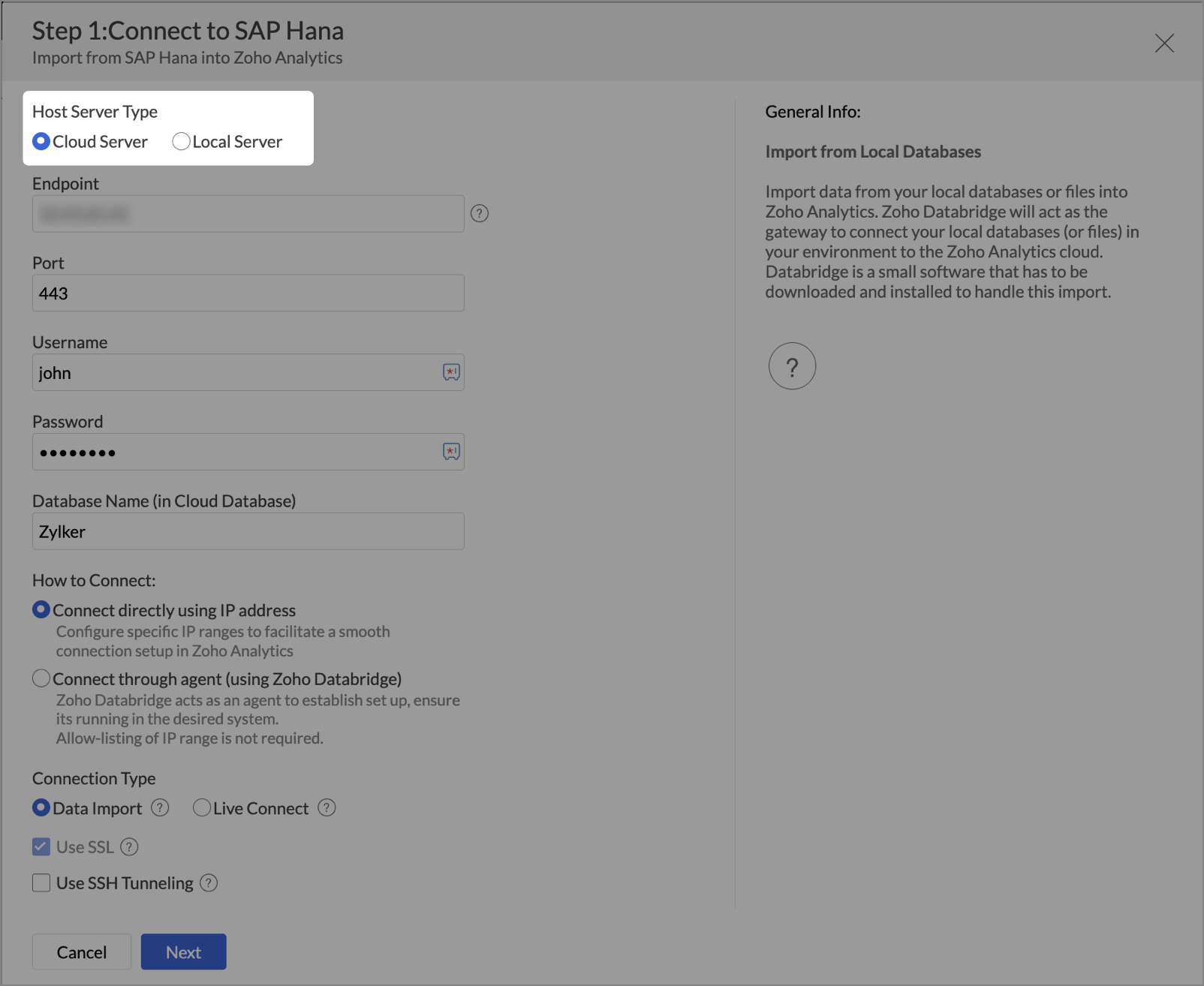Click the large General Info help icon
The image size is (1204, 986).
[x=792, y=366]
